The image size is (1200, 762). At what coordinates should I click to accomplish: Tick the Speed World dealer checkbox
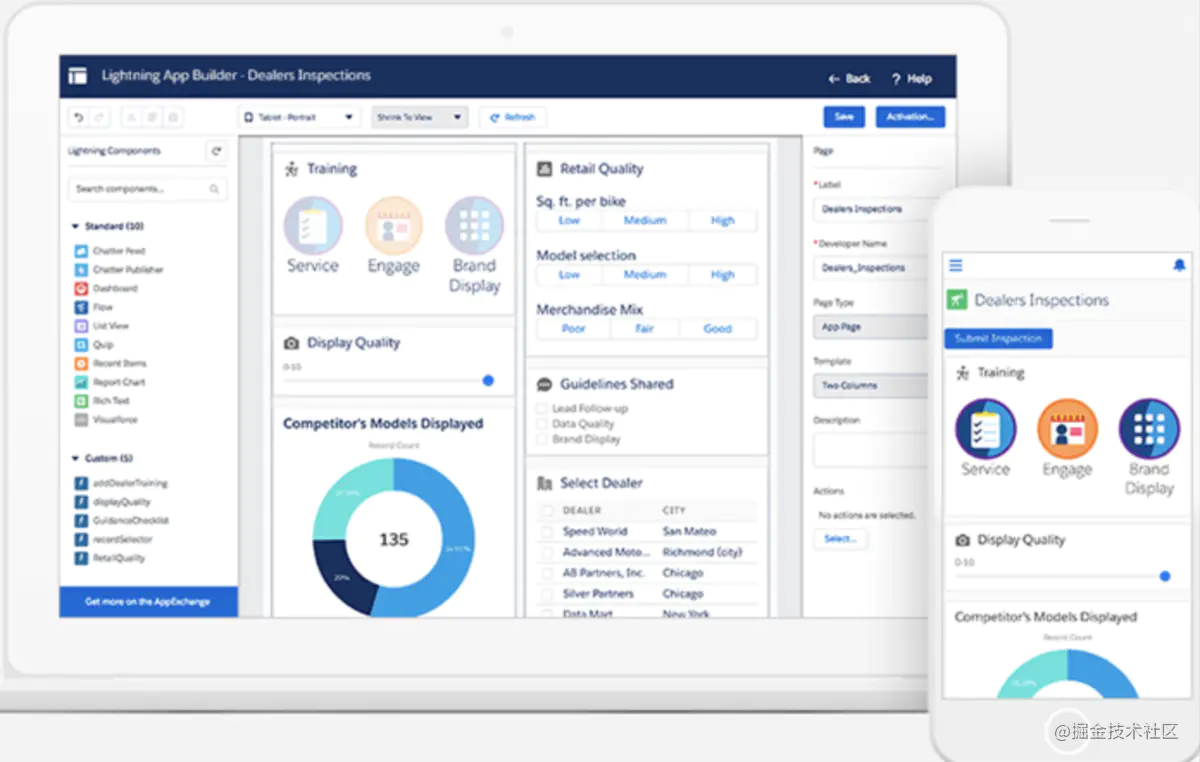click(x=546, y=532)
